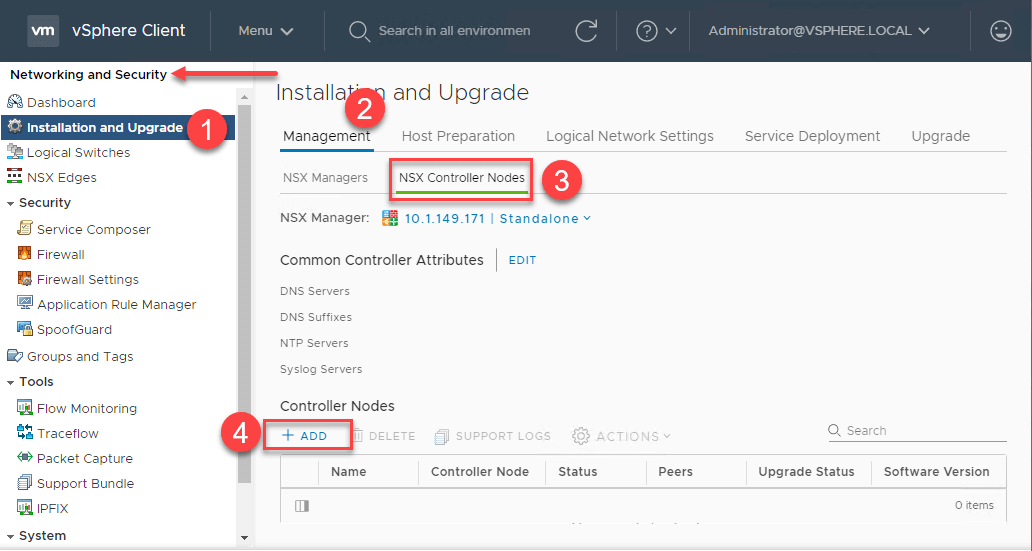
Task: Click ADD to add a controller node
Action: [x=305, y=436]
